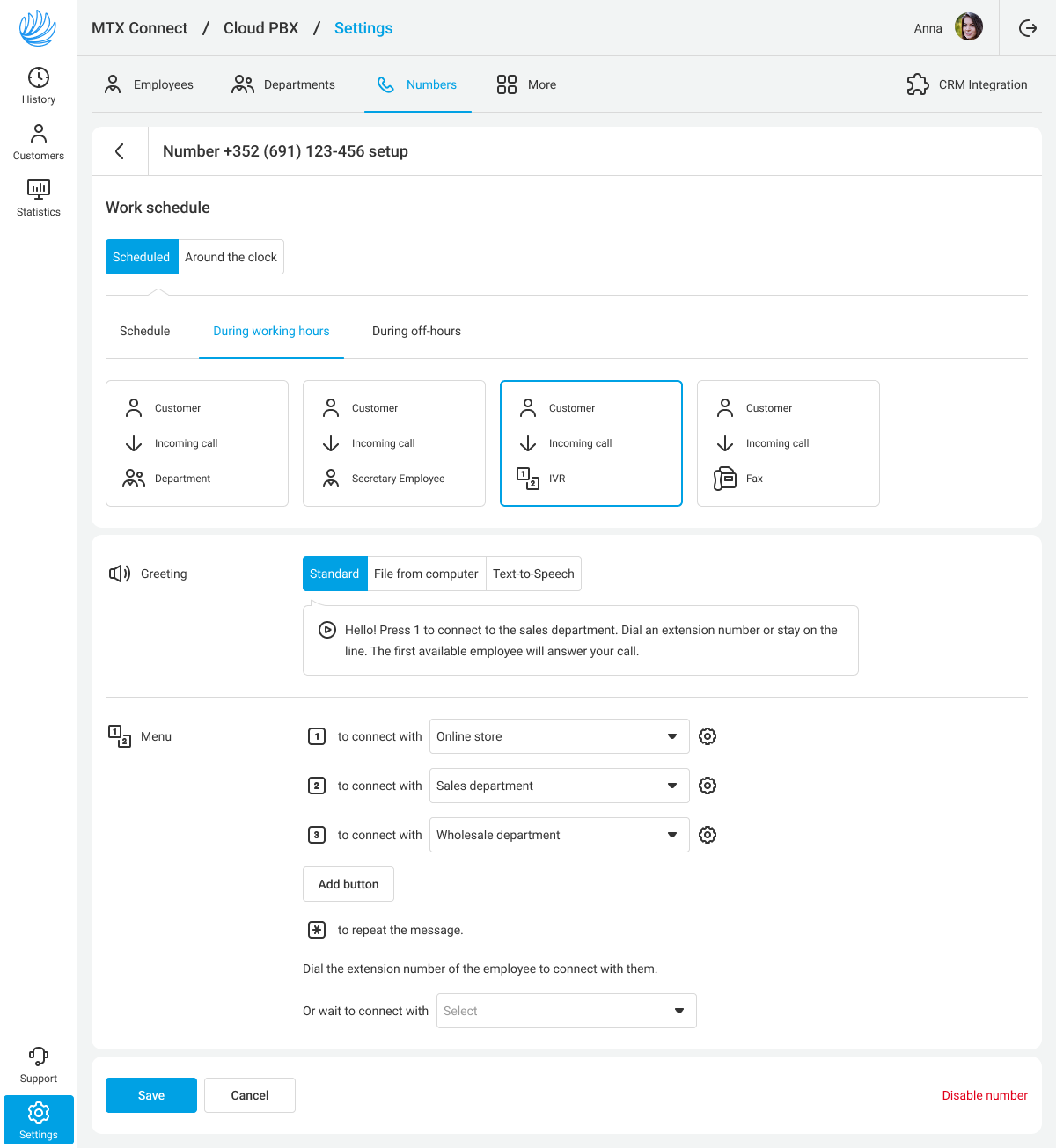Click the Add button

coord(348,884)
